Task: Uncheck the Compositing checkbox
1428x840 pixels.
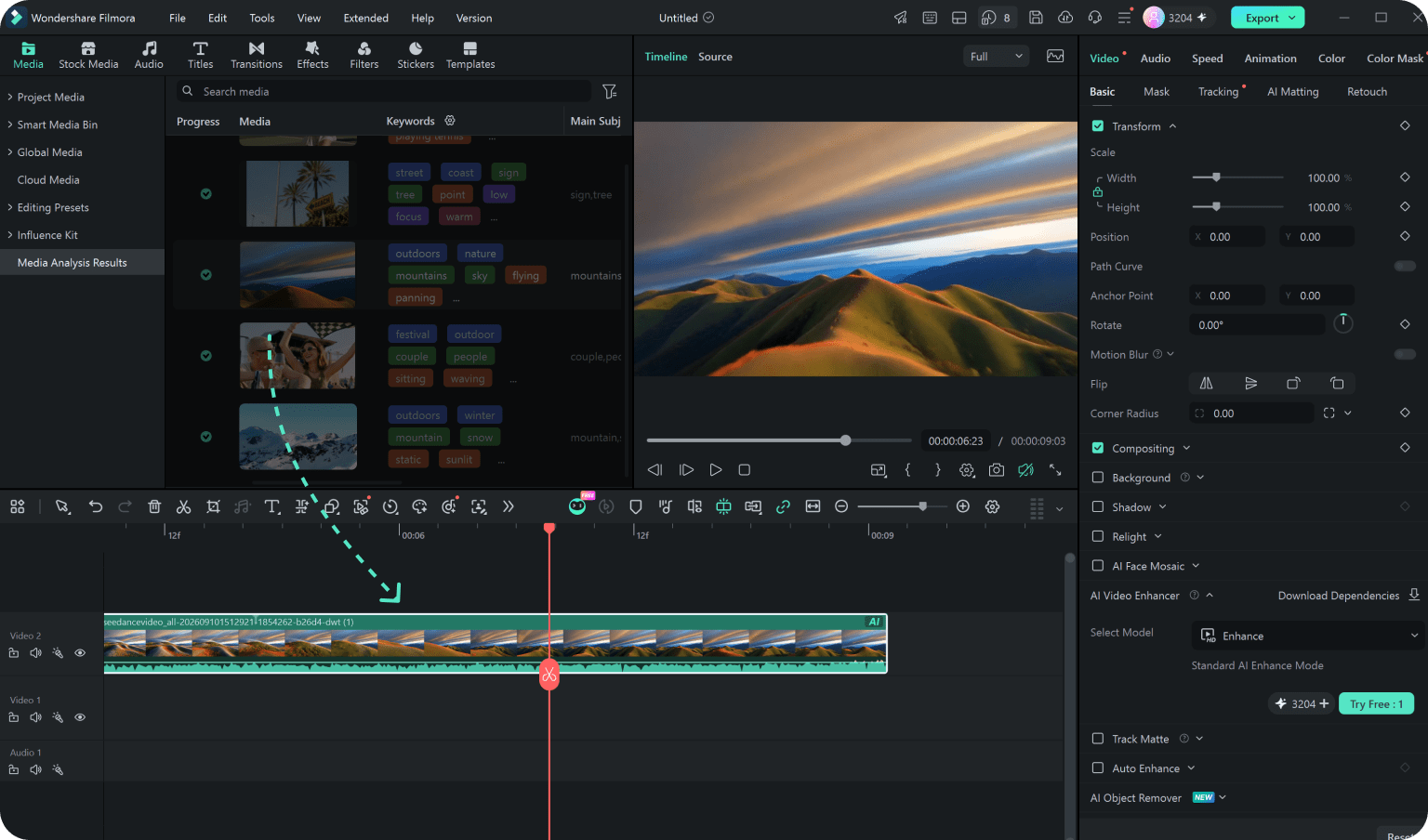Action: tap(1098, 448)
